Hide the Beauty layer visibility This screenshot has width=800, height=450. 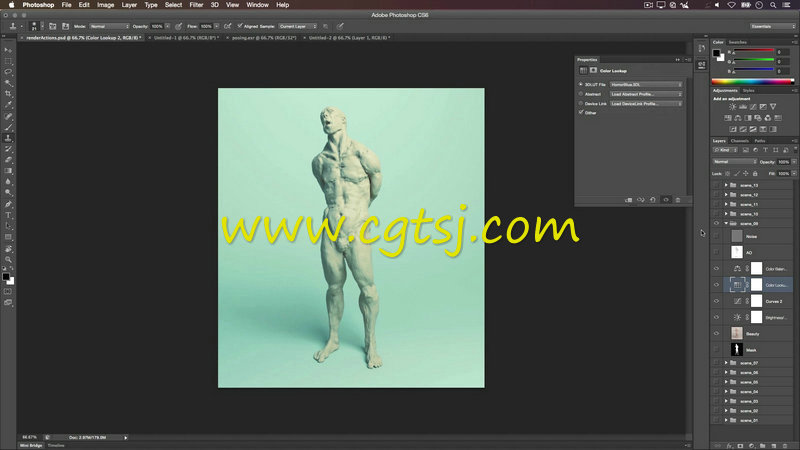point(716,334)
